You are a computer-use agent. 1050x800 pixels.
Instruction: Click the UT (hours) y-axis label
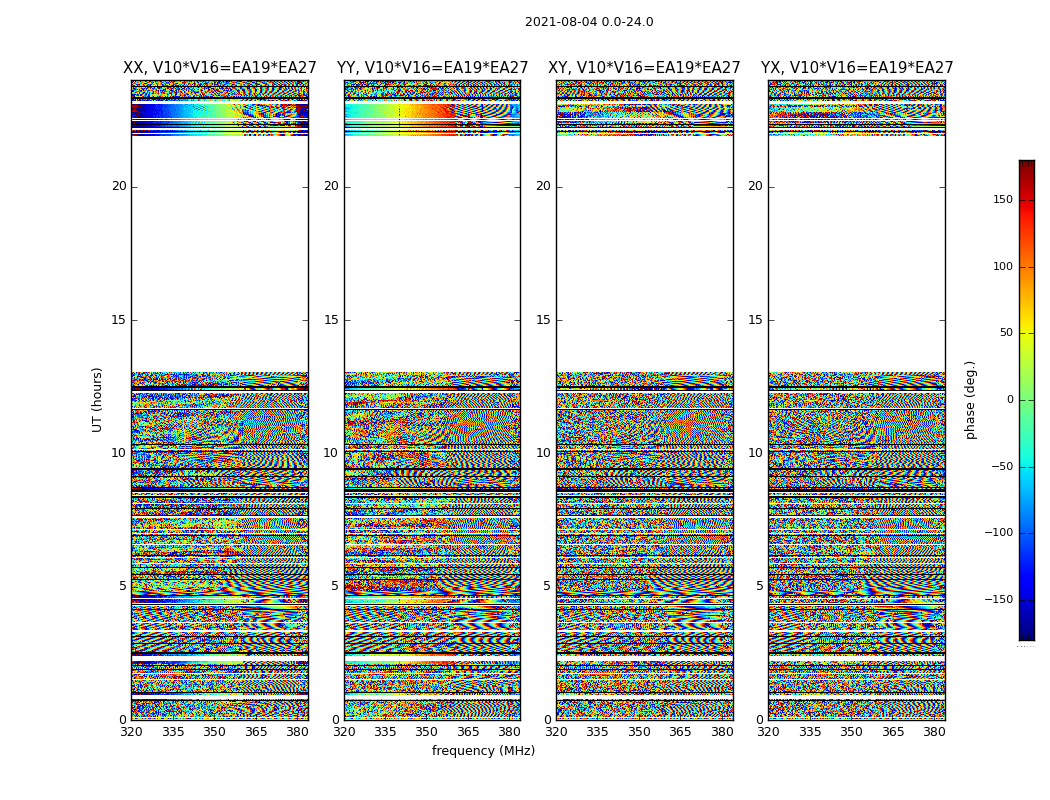(x=98, y=399)
